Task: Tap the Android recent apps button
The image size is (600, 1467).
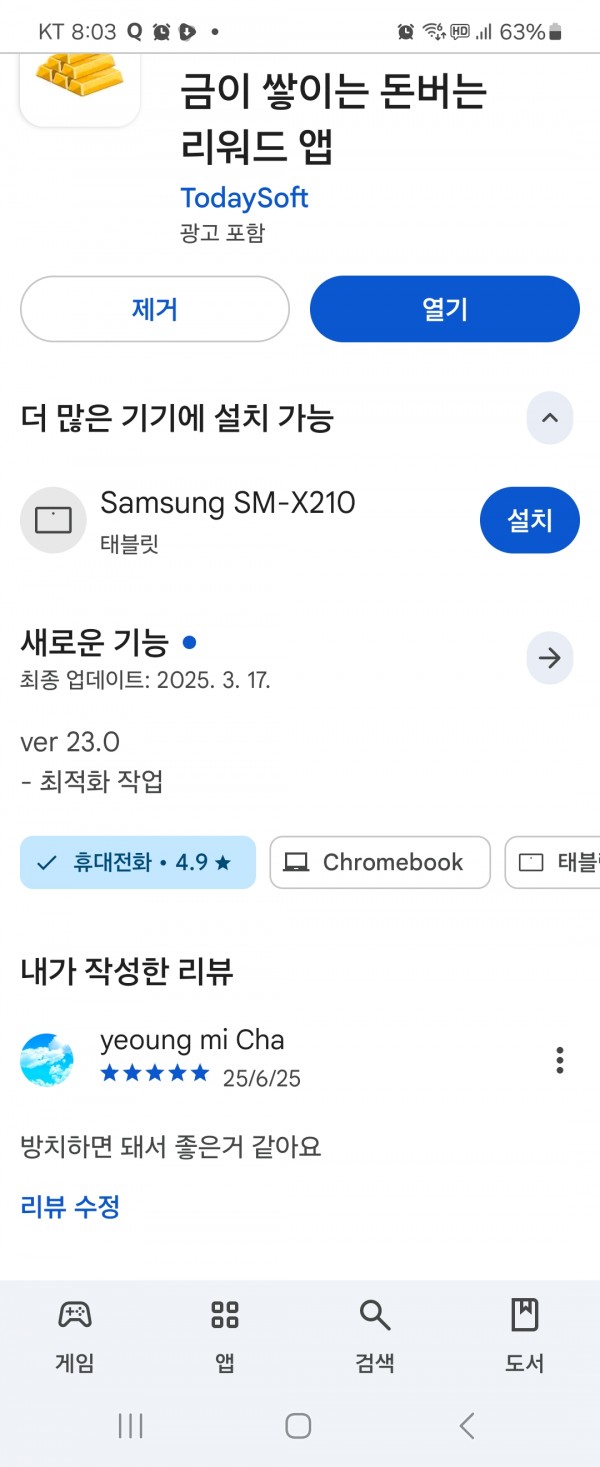Action: [131, 1425]
